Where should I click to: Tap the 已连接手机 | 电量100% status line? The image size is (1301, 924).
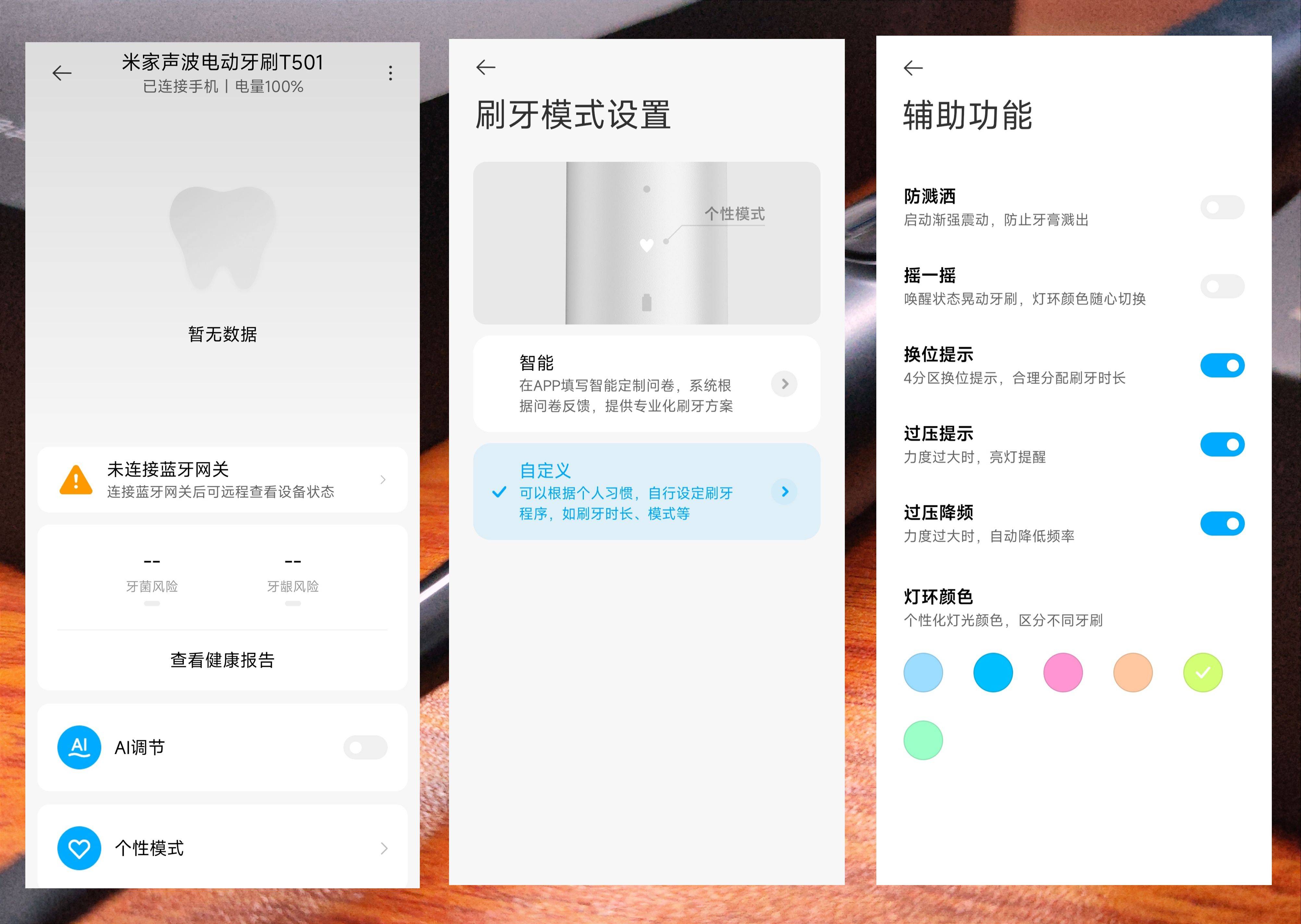pos(223,87)
